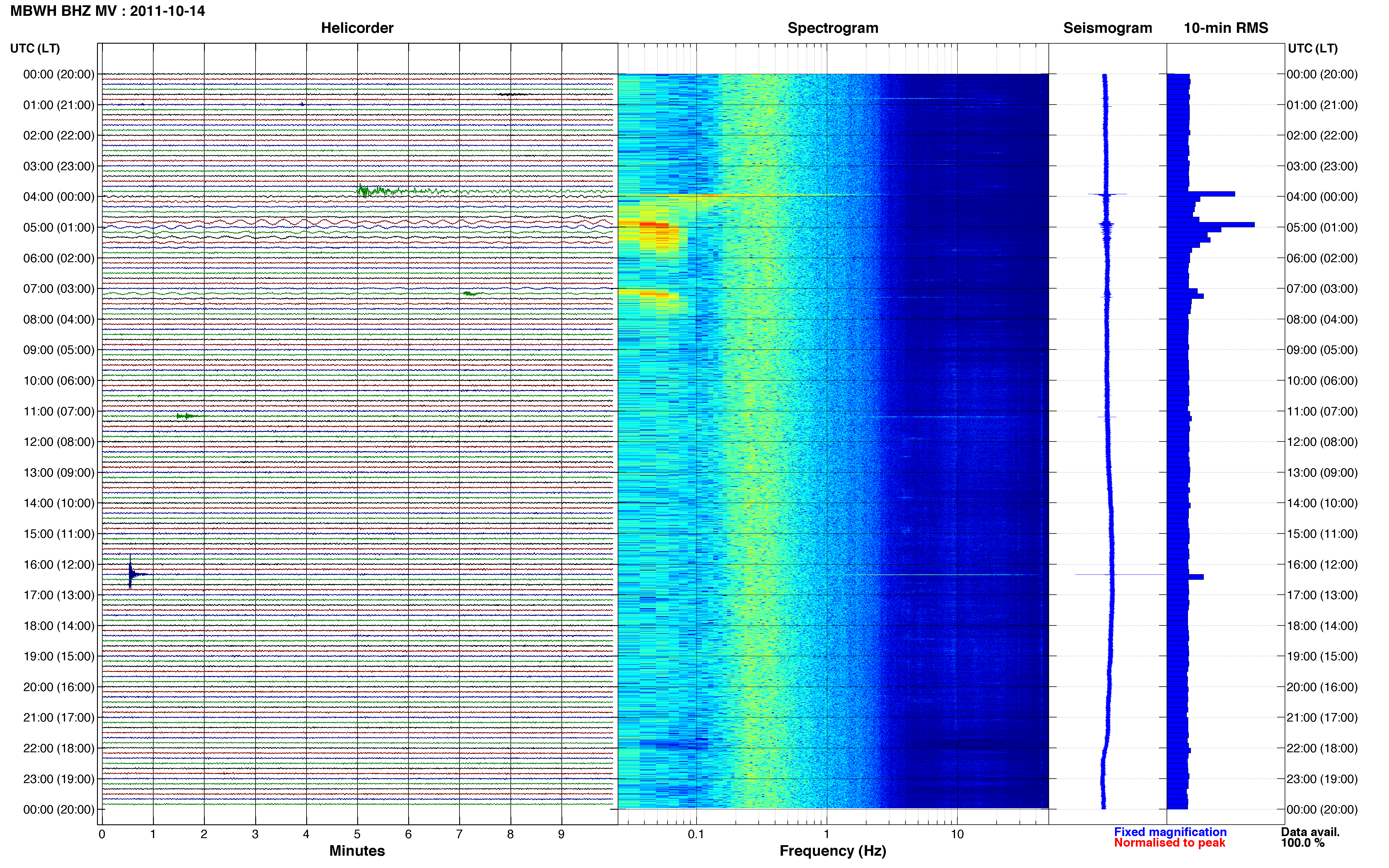Click the RMS bar at the 16:20 event
Image resolution: width=1389 pixels, height=868 pixels.
tap(1186, 577)
